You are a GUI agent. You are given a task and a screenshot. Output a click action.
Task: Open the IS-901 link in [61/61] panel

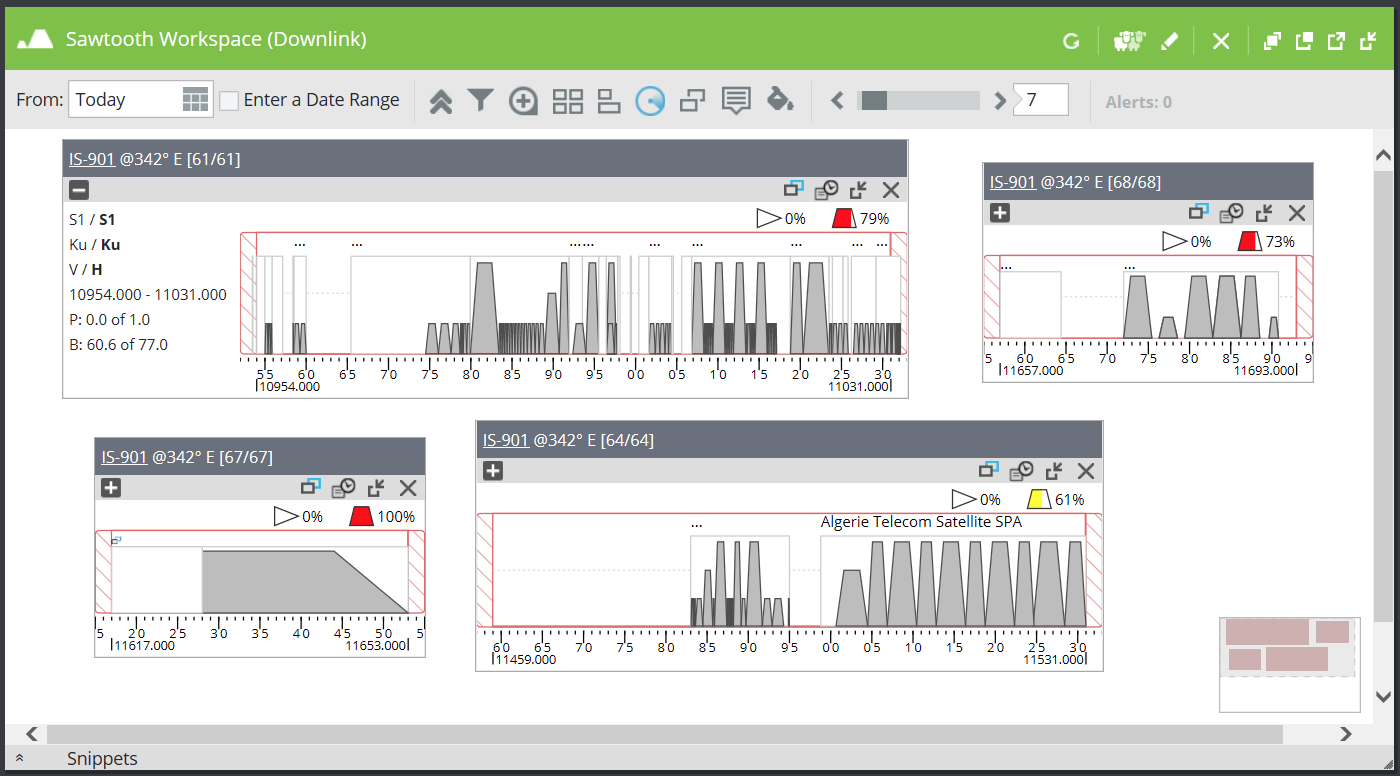(x=91, y=158)
